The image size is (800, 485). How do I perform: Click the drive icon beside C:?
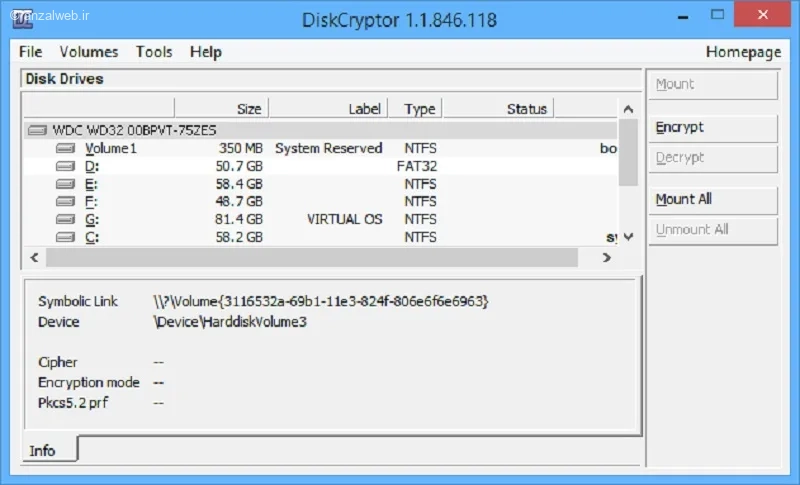click(65, 237)
